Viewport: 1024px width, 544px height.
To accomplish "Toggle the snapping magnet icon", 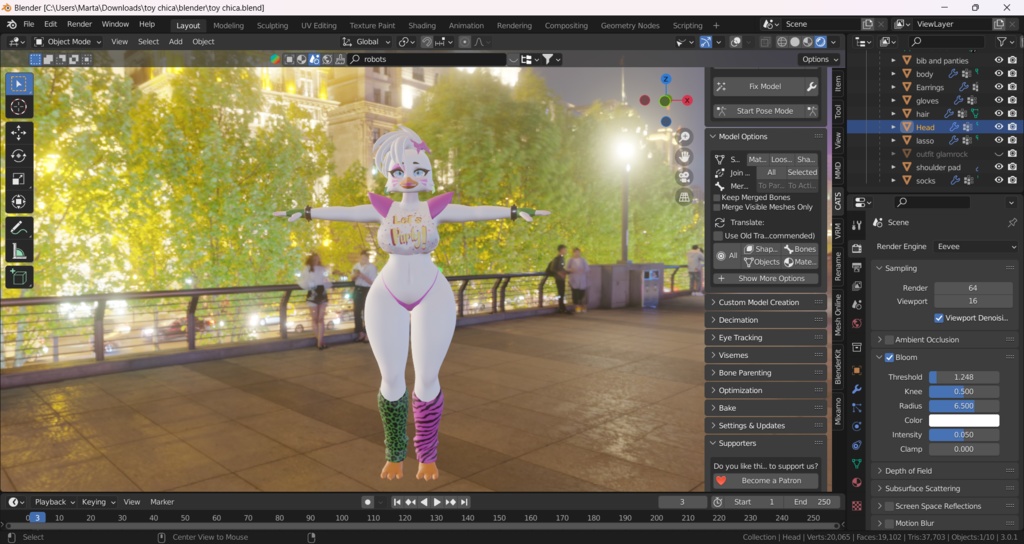I will click(x=426, y=42).
